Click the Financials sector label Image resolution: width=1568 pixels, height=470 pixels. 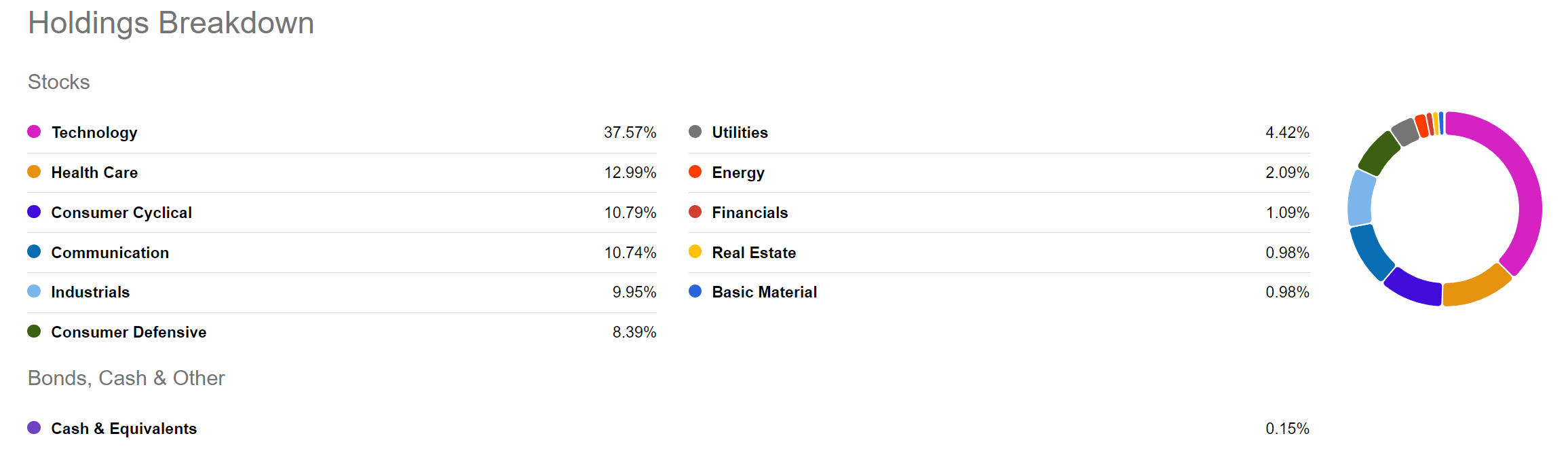750,213
